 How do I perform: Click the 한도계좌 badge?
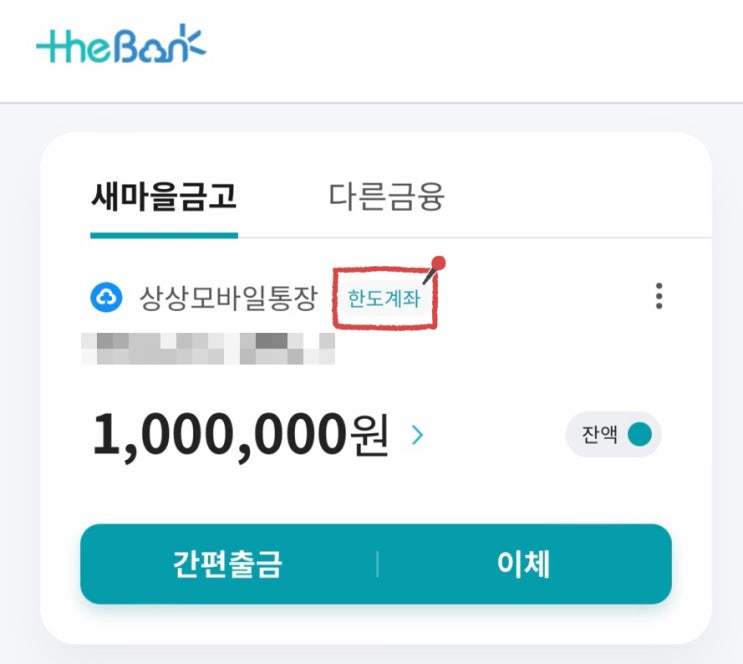tap(384, 298)
